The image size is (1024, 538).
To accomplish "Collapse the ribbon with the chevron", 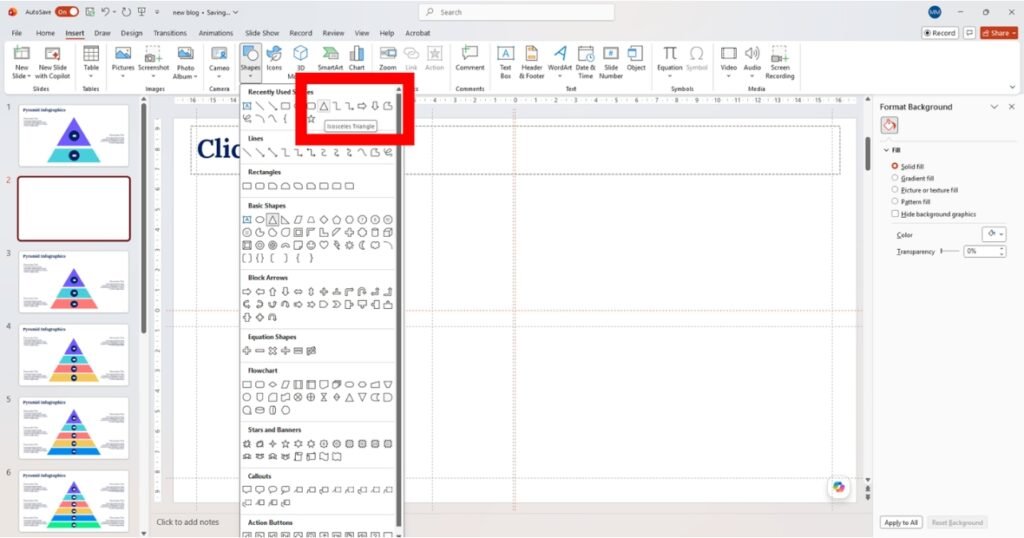I will click(x=1013, y=87).
